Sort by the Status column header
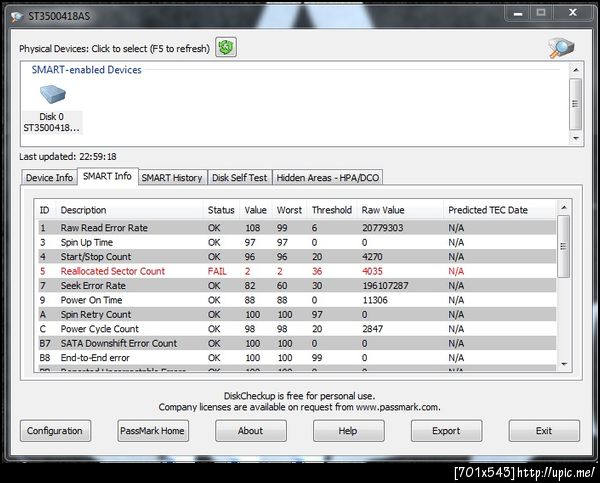 pyautogui.click(x=221, y=210)
